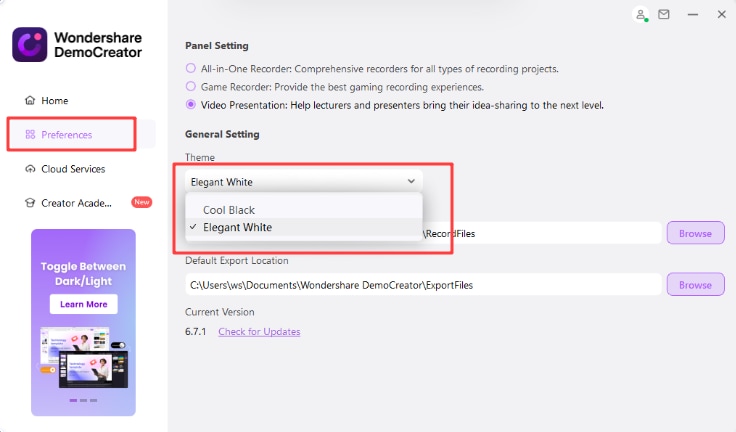736x432 pixels.
Task: Click the Default Export Location path field
Action: pos(422,285)
